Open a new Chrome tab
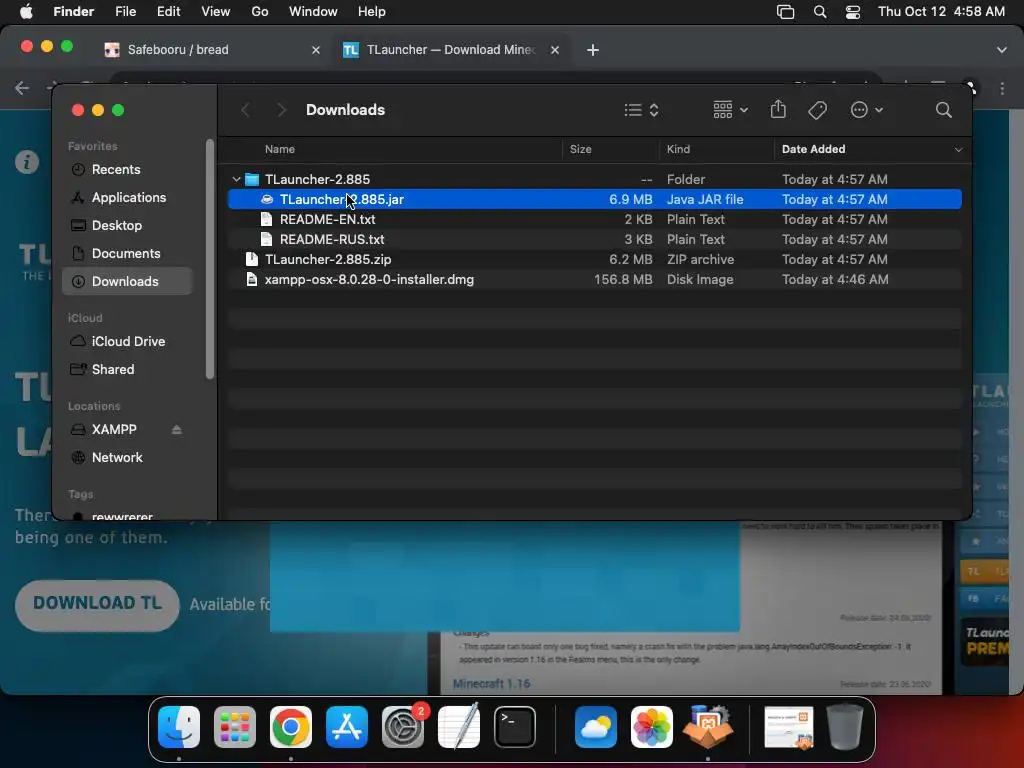The width and height of the screenshot is (1024, 768). (592, 50)
